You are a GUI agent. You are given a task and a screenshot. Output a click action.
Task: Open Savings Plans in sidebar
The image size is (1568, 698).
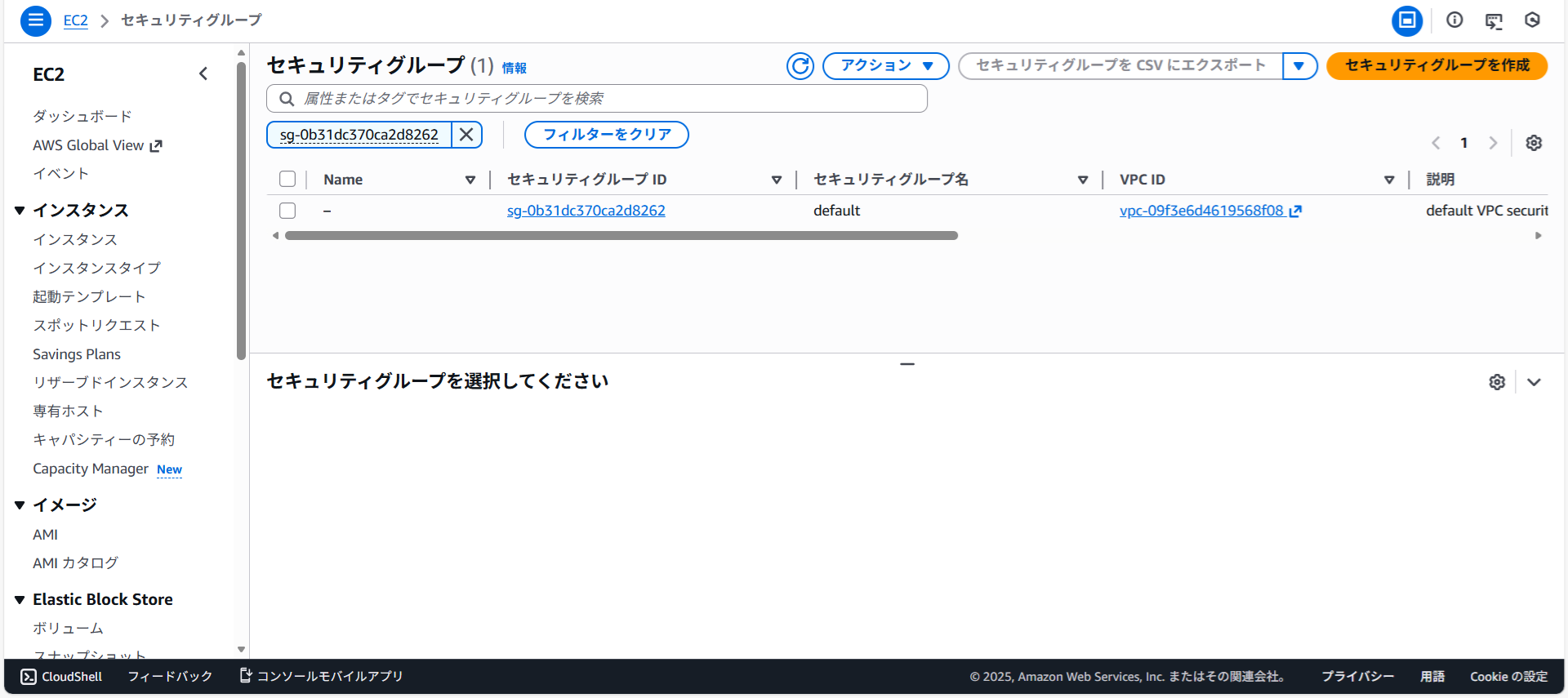77,354
